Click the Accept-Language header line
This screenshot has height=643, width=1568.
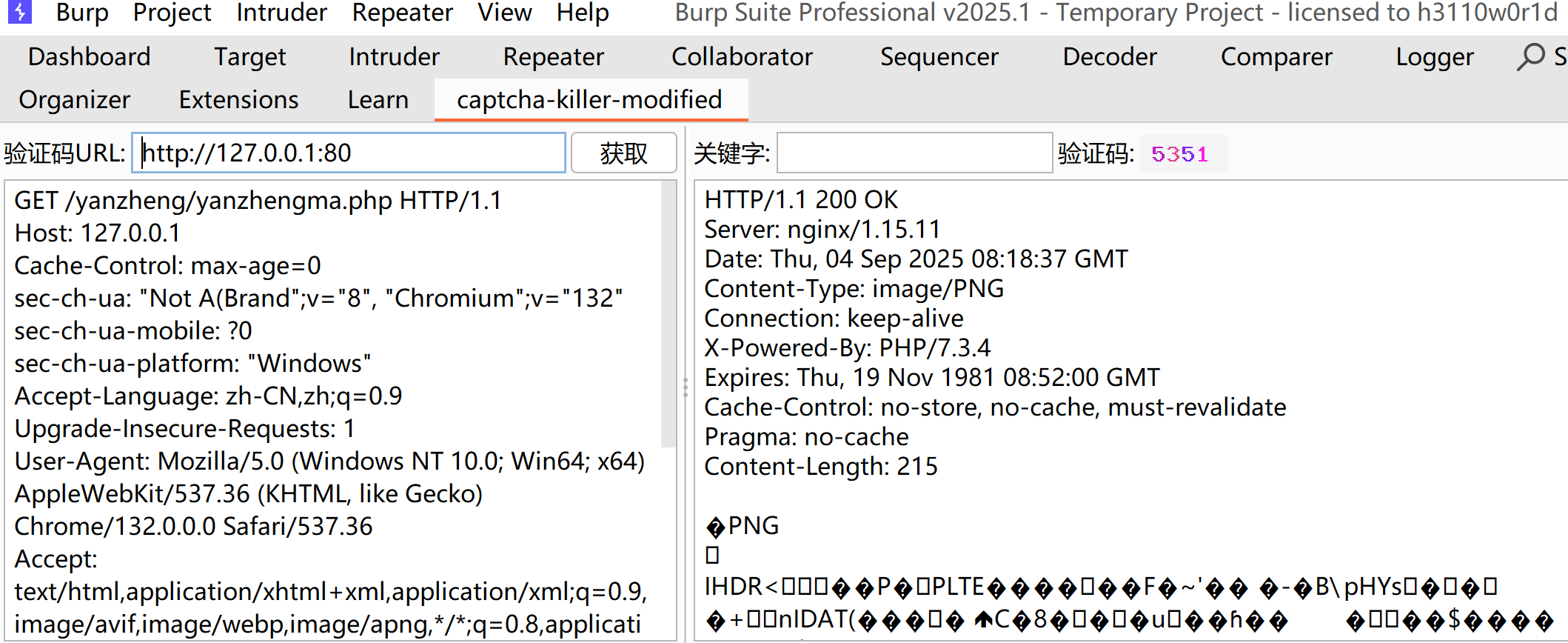[x=208, y=396]
